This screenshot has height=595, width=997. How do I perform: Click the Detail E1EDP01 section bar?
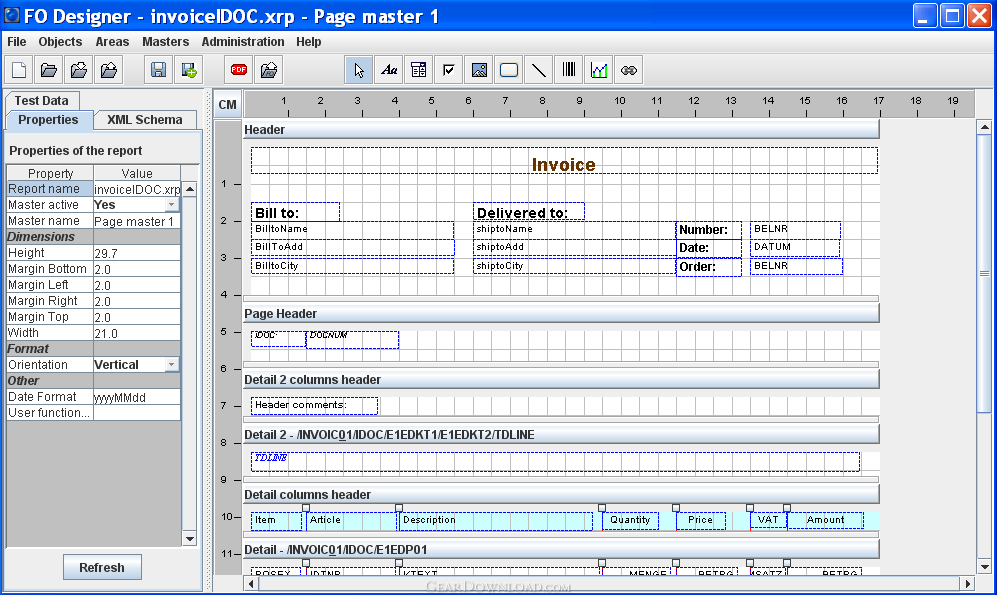click(561, 549)
